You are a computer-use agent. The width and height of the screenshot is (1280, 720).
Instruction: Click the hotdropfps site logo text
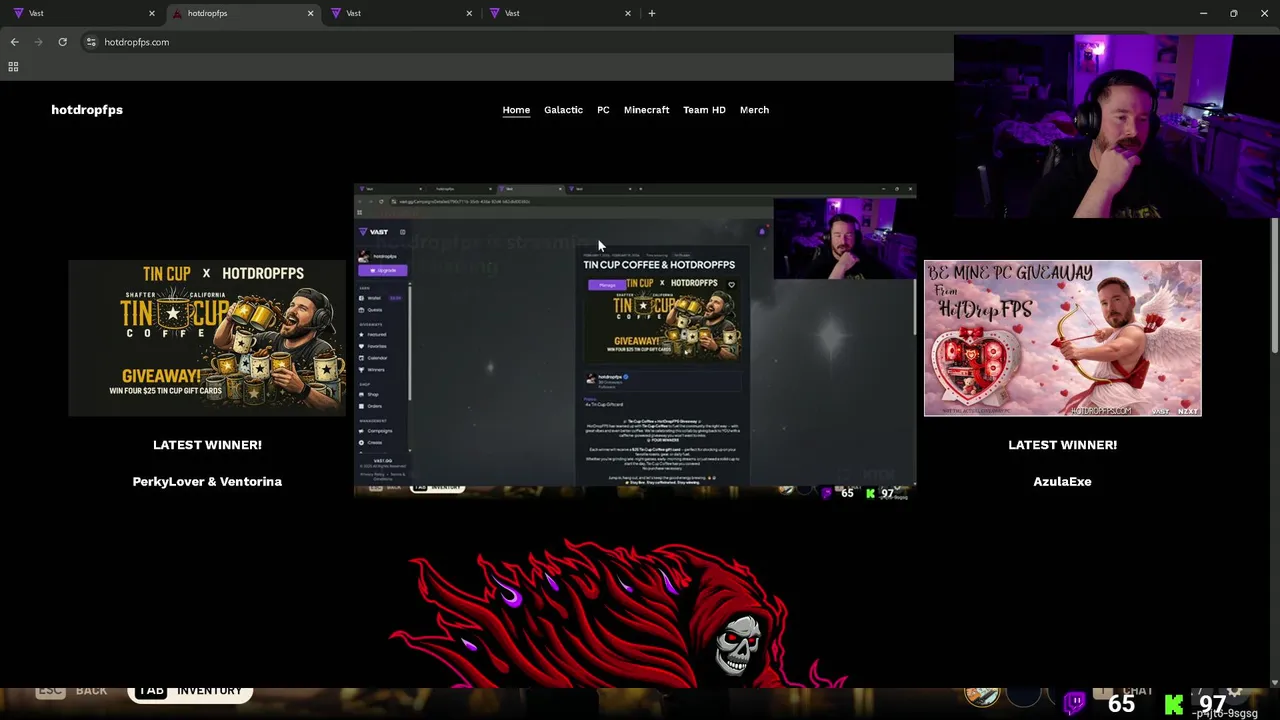[87, 110]
